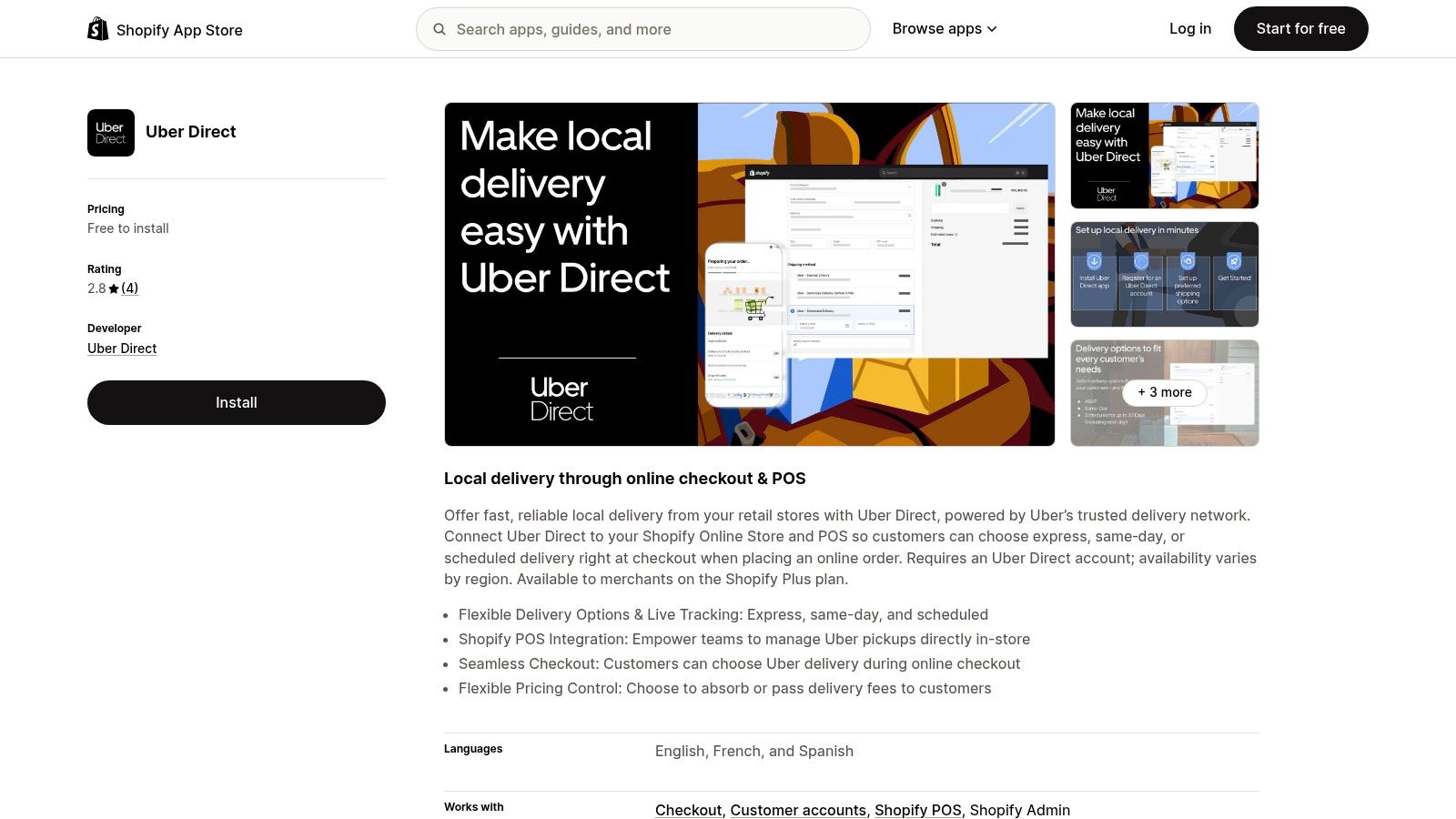Click the Shopify bag logo icon

(97, 29)
